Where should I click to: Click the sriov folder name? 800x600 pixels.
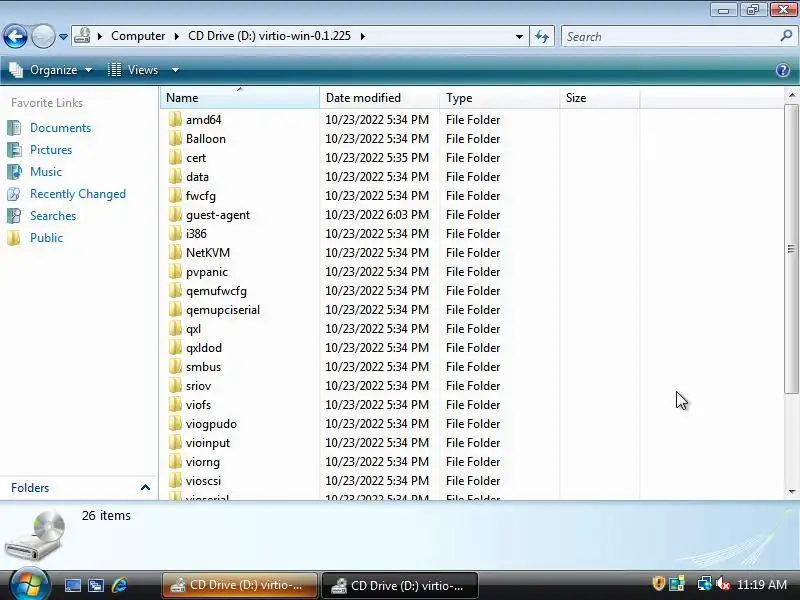[198, 386]
